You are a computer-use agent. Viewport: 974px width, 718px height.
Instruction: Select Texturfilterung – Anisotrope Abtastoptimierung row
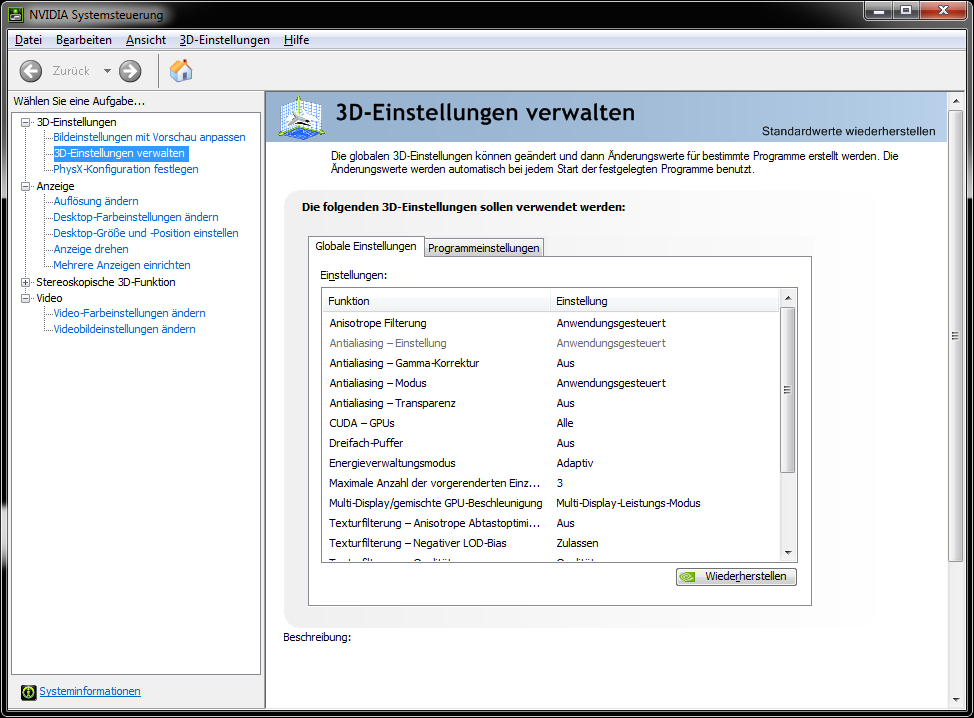coord(550,523)
